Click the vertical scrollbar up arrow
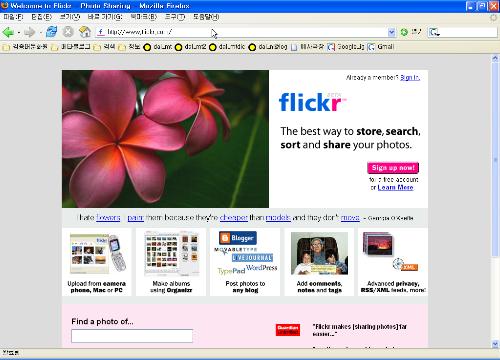The image size is (500, 360). [495, 59]
